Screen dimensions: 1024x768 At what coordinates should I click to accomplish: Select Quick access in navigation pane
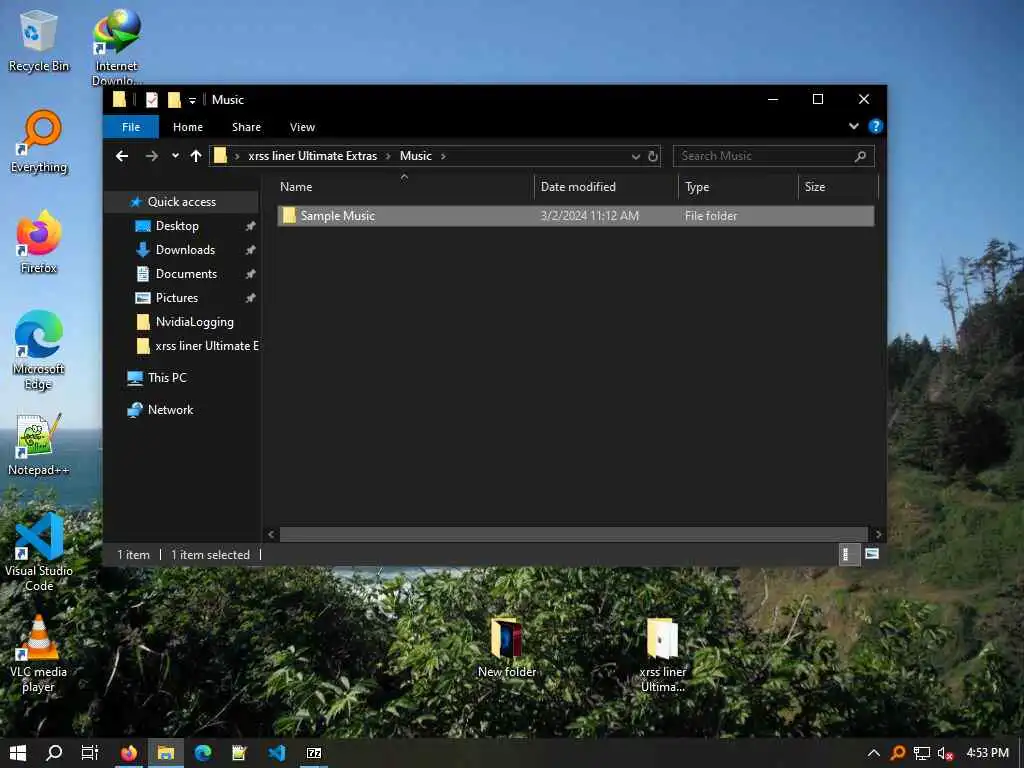[x=182, y=202]
